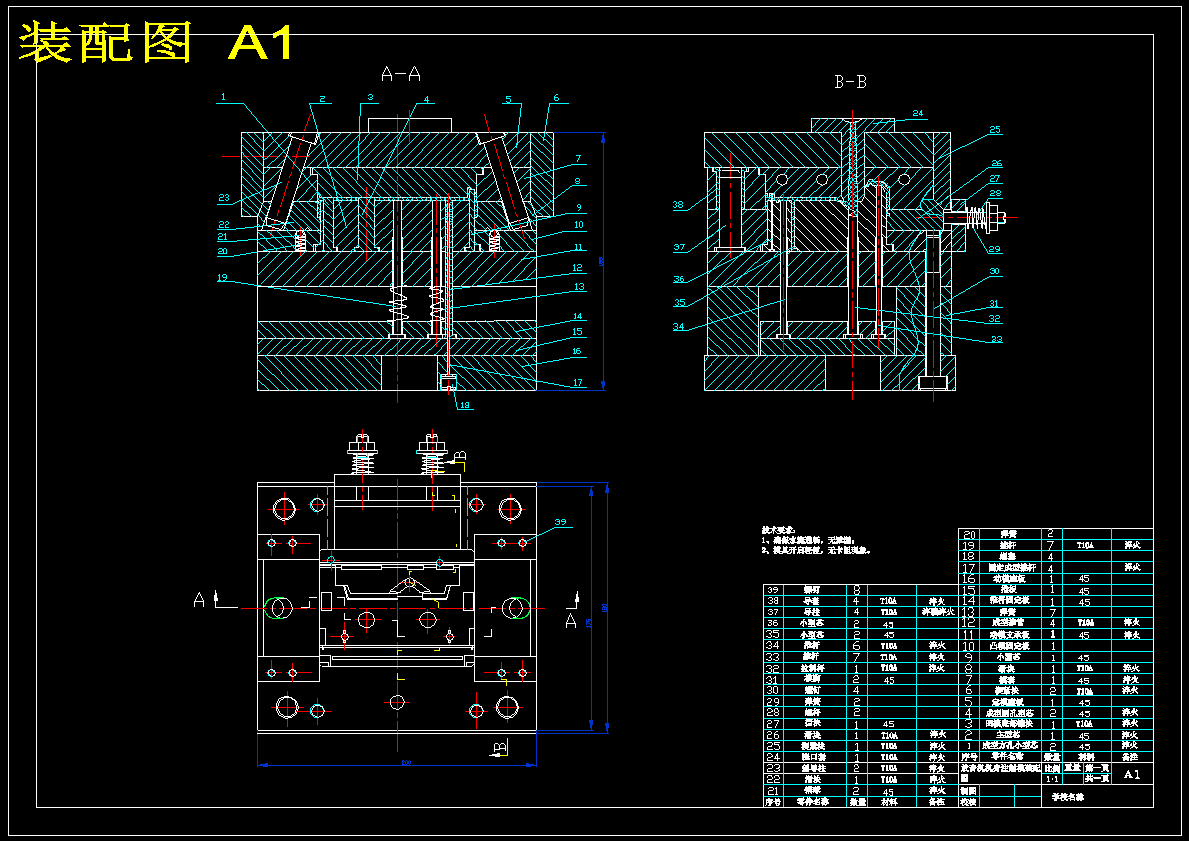Click callout number 38 in section B-B

coord(678,205)
